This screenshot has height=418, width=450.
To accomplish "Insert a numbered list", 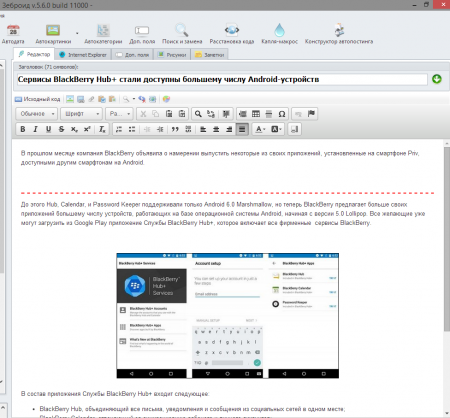I will 119,129.
